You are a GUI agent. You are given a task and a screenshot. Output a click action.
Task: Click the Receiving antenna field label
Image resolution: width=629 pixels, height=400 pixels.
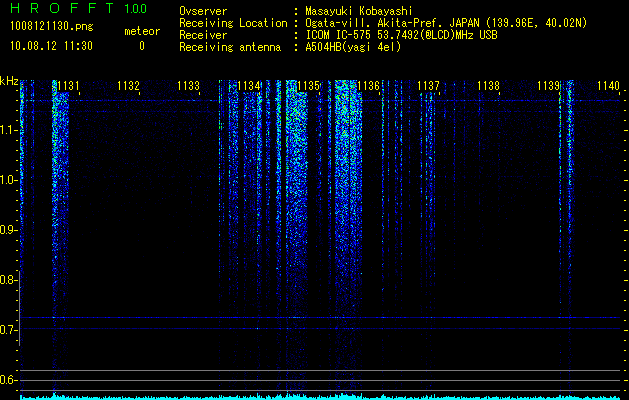pyautogui.click(x=230, y=47)
